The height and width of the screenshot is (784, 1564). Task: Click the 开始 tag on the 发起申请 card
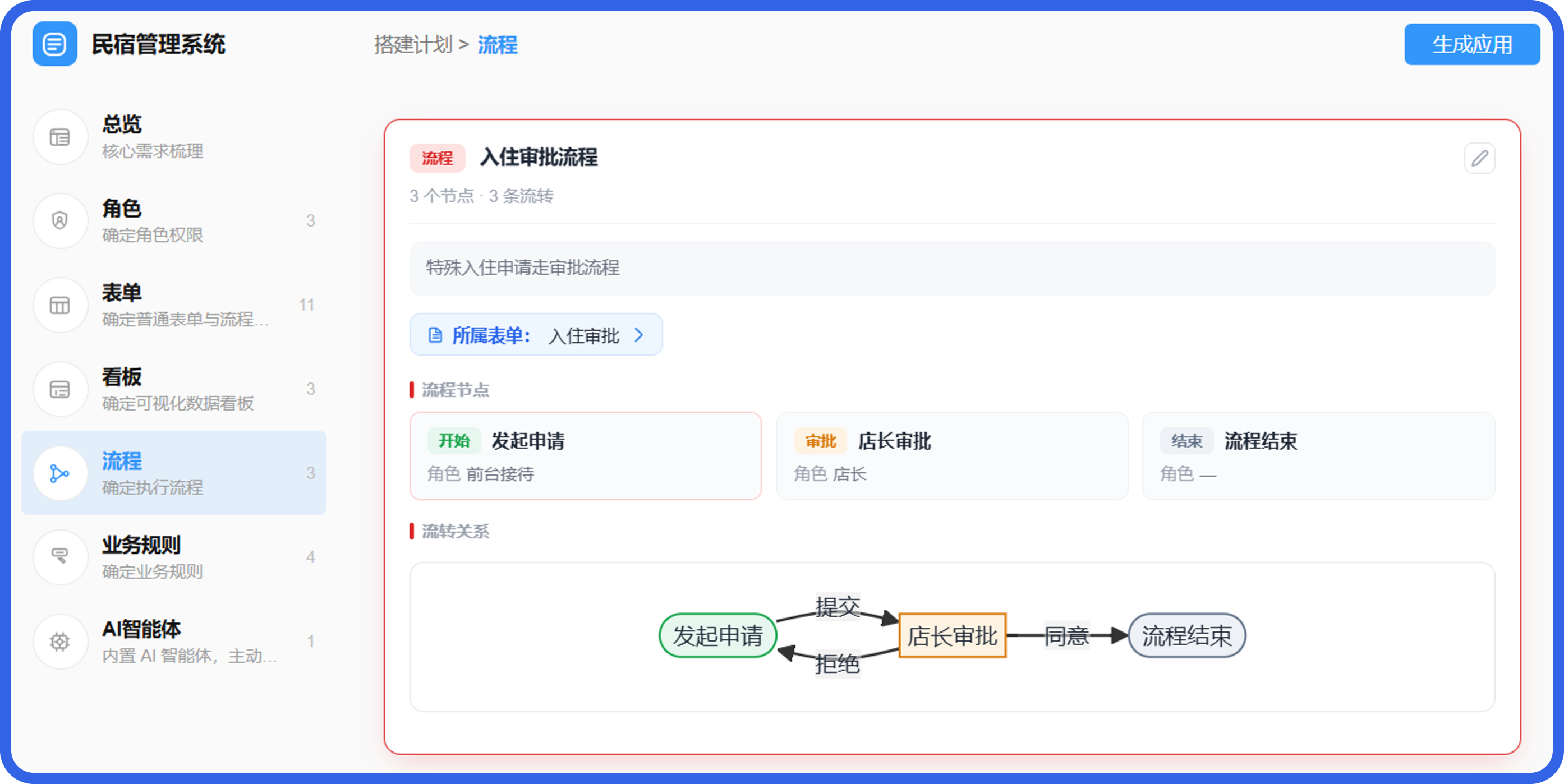(453, 441)
